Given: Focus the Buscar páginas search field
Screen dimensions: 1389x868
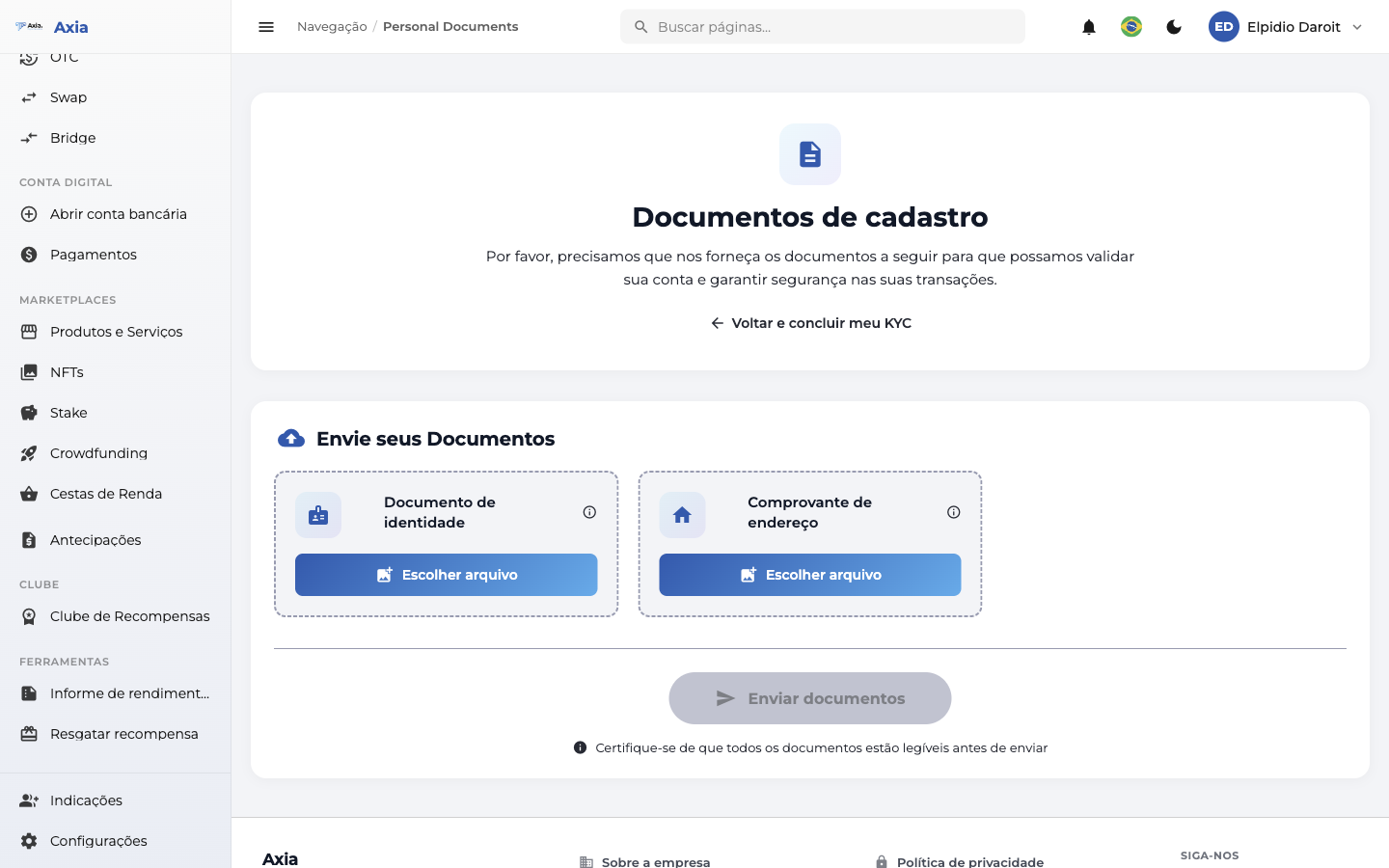Looking at the screenshot, I should (823, 27).
